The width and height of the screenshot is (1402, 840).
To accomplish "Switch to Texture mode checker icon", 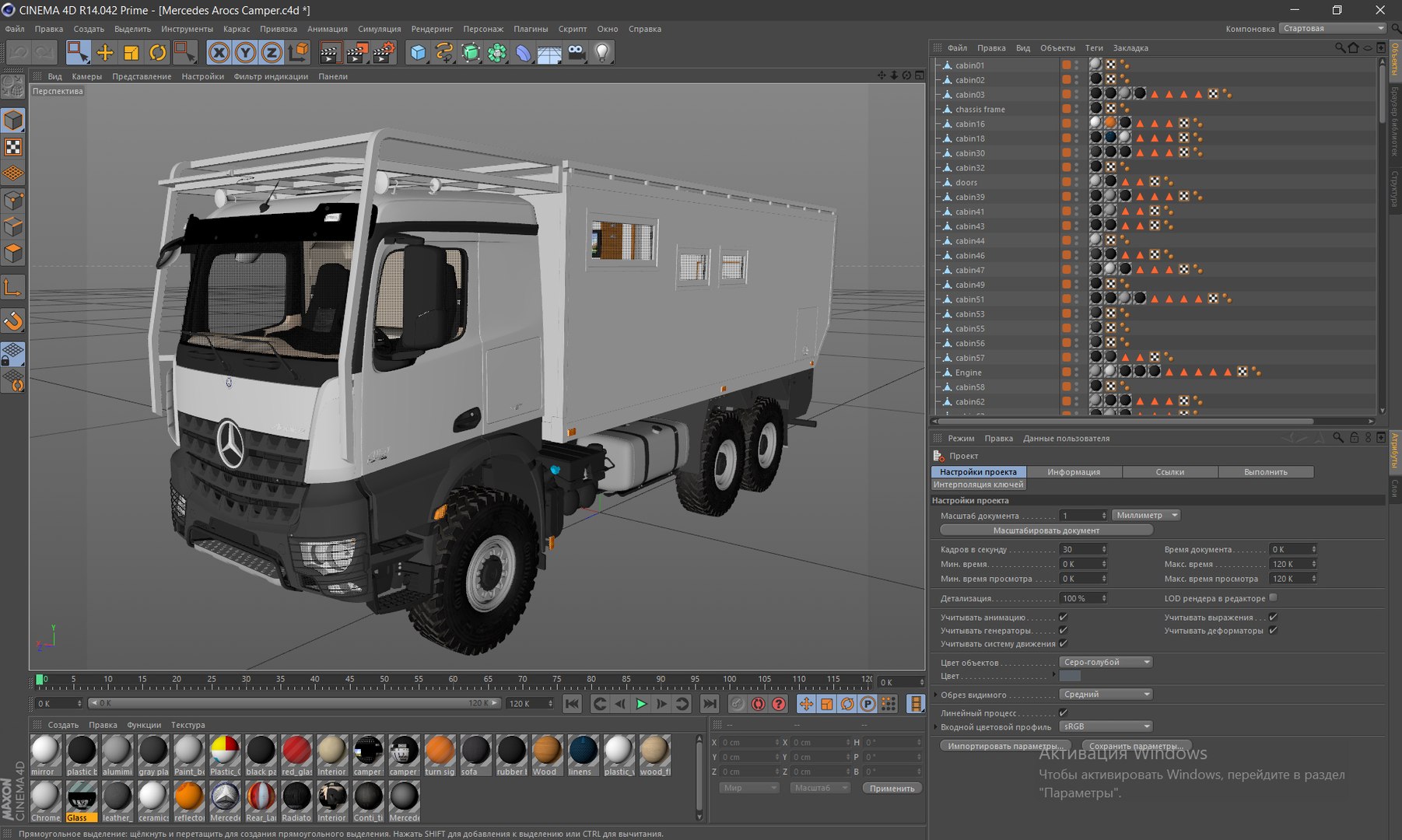I will coord(13,147).
